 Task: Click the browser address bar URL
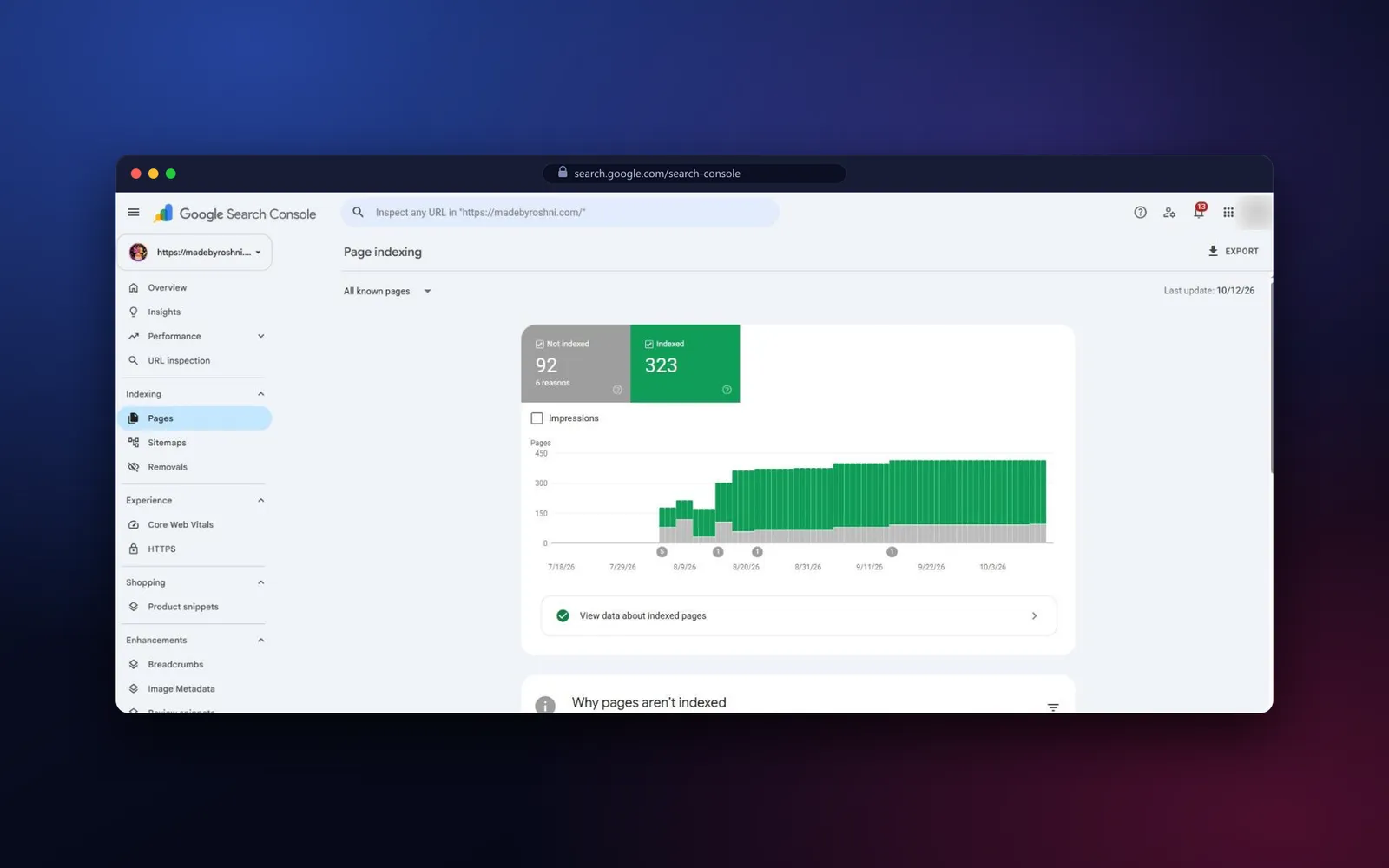(657, 174)
